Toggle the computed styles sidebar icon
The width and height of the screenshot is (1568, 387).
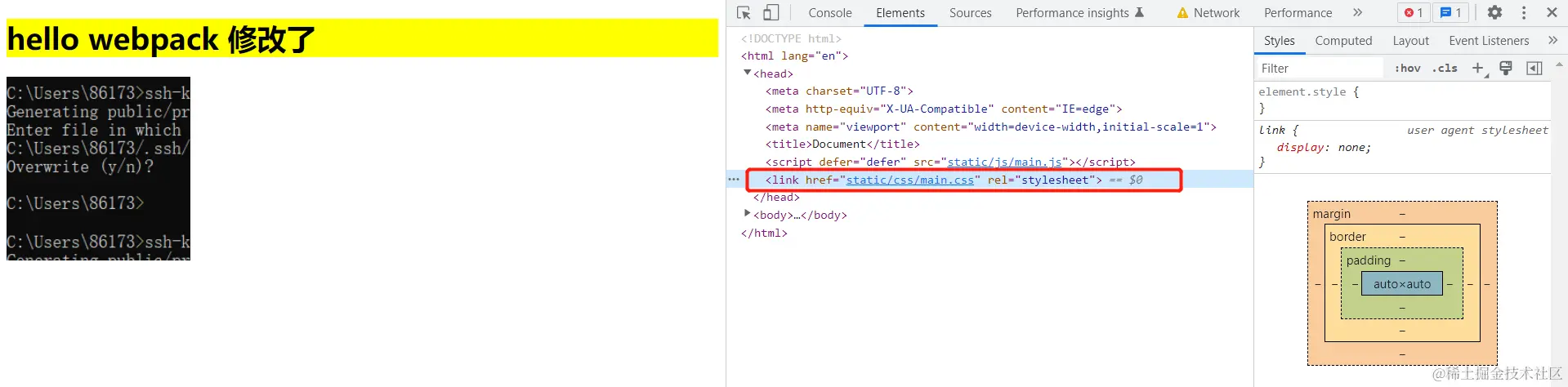[1534, 69]
